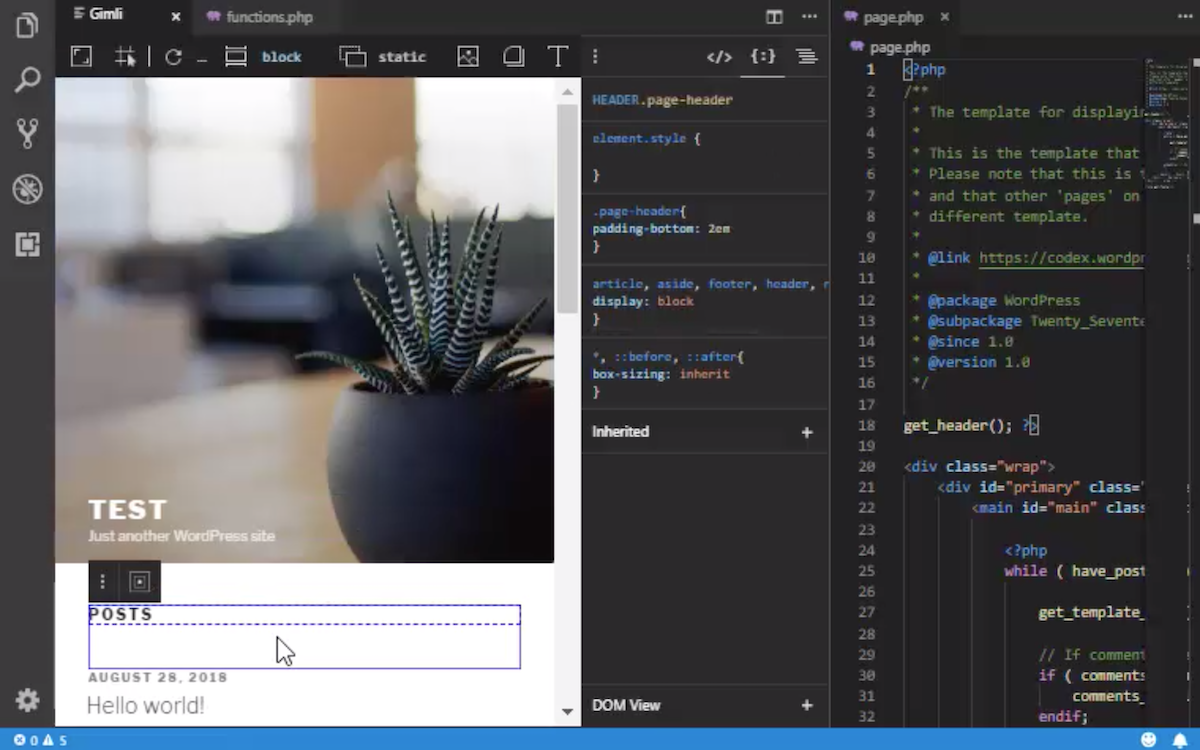Image resolution: width=1200 pixels, height=750 pixels.
Task: Open the Manage gear icon
Action: pos(27,700)
